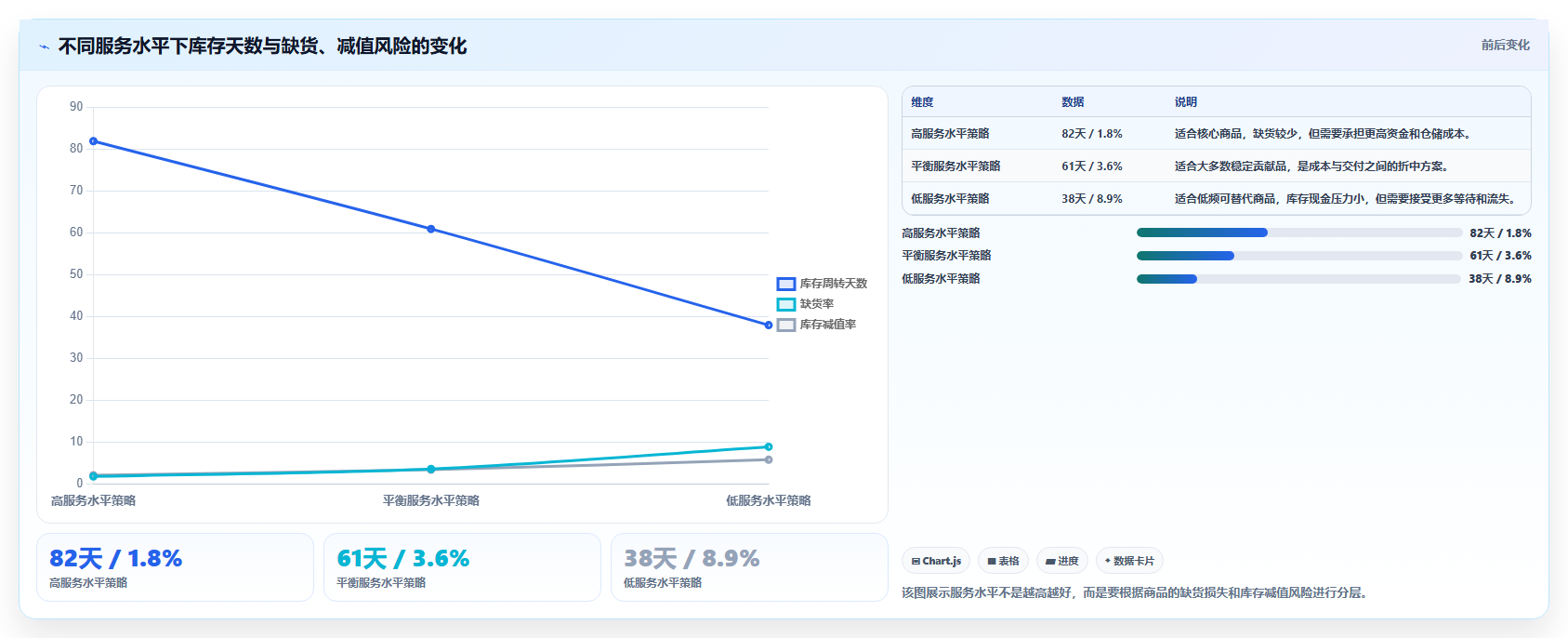This screenshot has height=638, width=1568.
Task: Click x-axis label 平衡服务水平策略
Action: [x=431, y=500]
